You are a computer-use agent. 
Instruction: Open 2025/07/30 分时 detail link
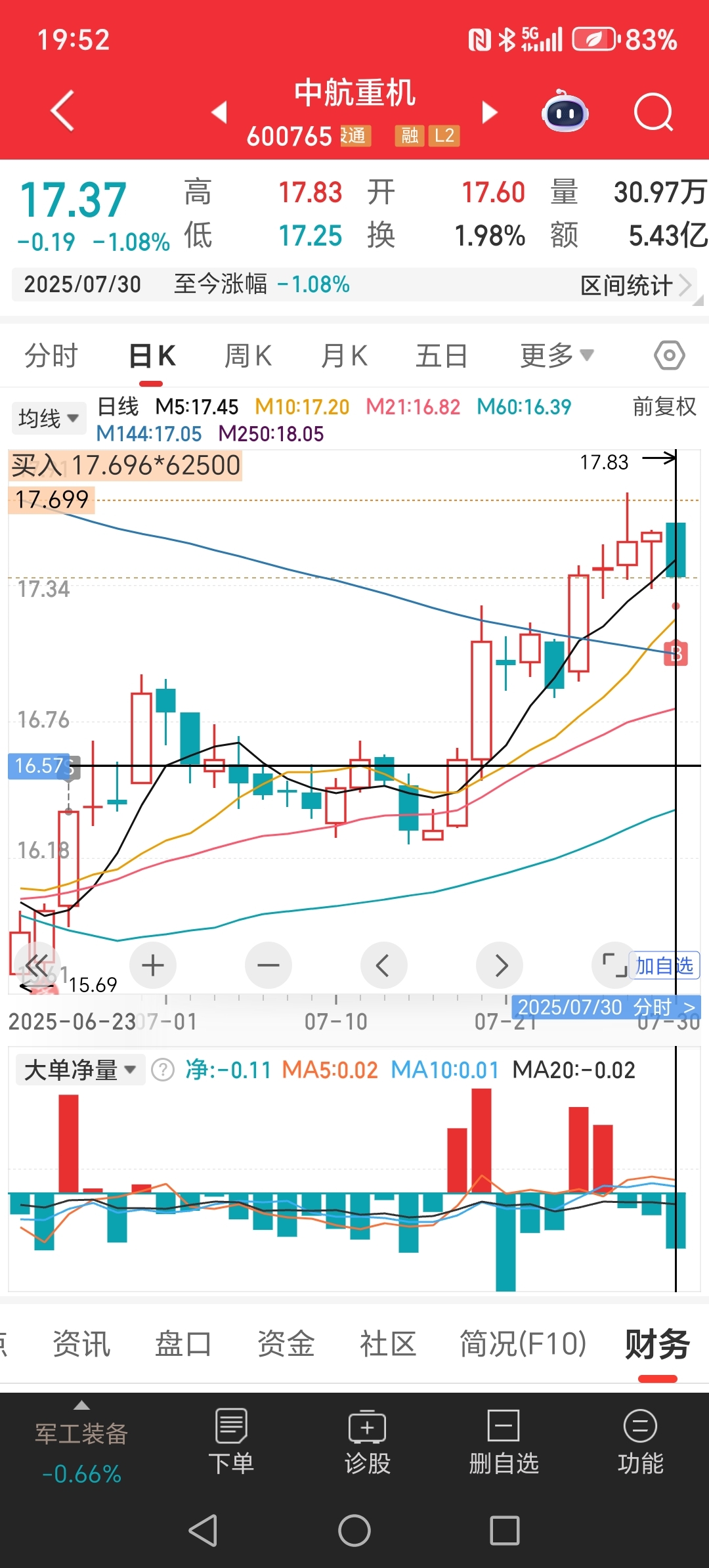606,1007
